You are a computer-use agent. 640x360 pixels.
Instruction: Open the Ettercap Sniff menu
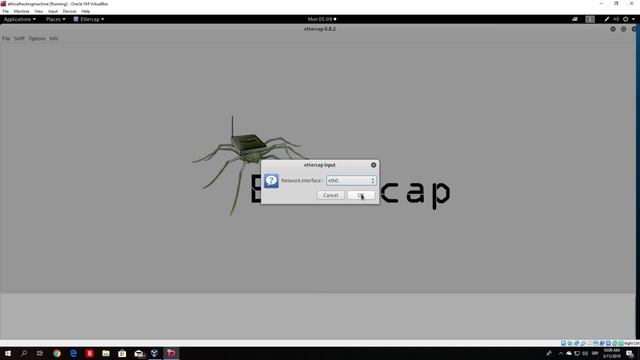[x=19, y=38]
